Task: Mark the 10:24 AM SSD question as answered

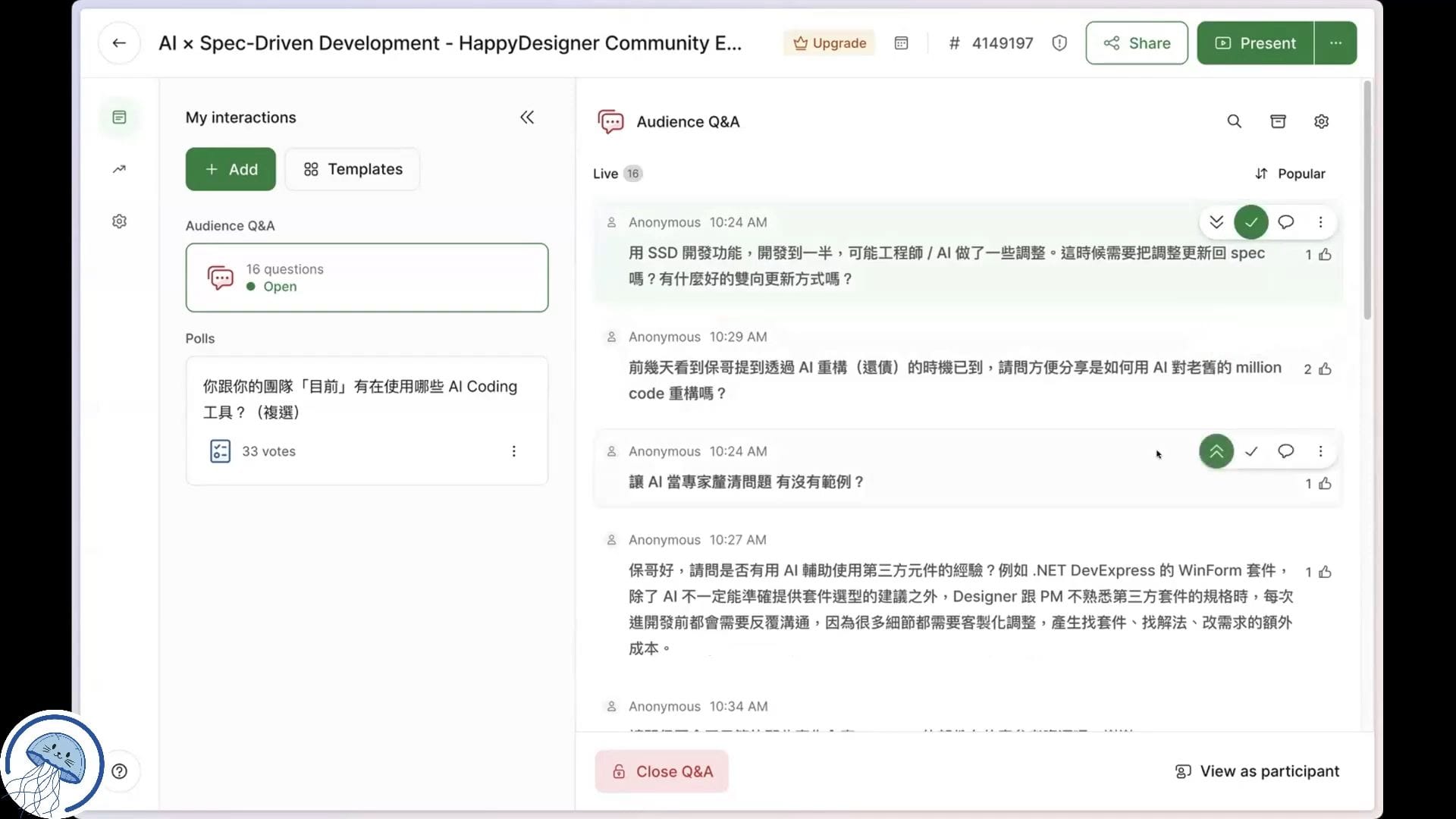Action: (1250, 222)
